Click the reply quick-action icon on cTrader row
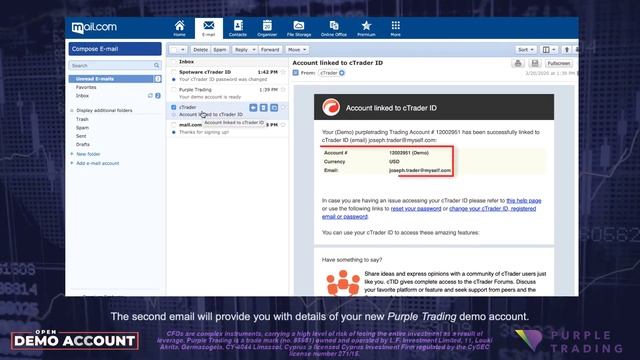The width and height of the screenshot is (640, 360). [253, 107]
